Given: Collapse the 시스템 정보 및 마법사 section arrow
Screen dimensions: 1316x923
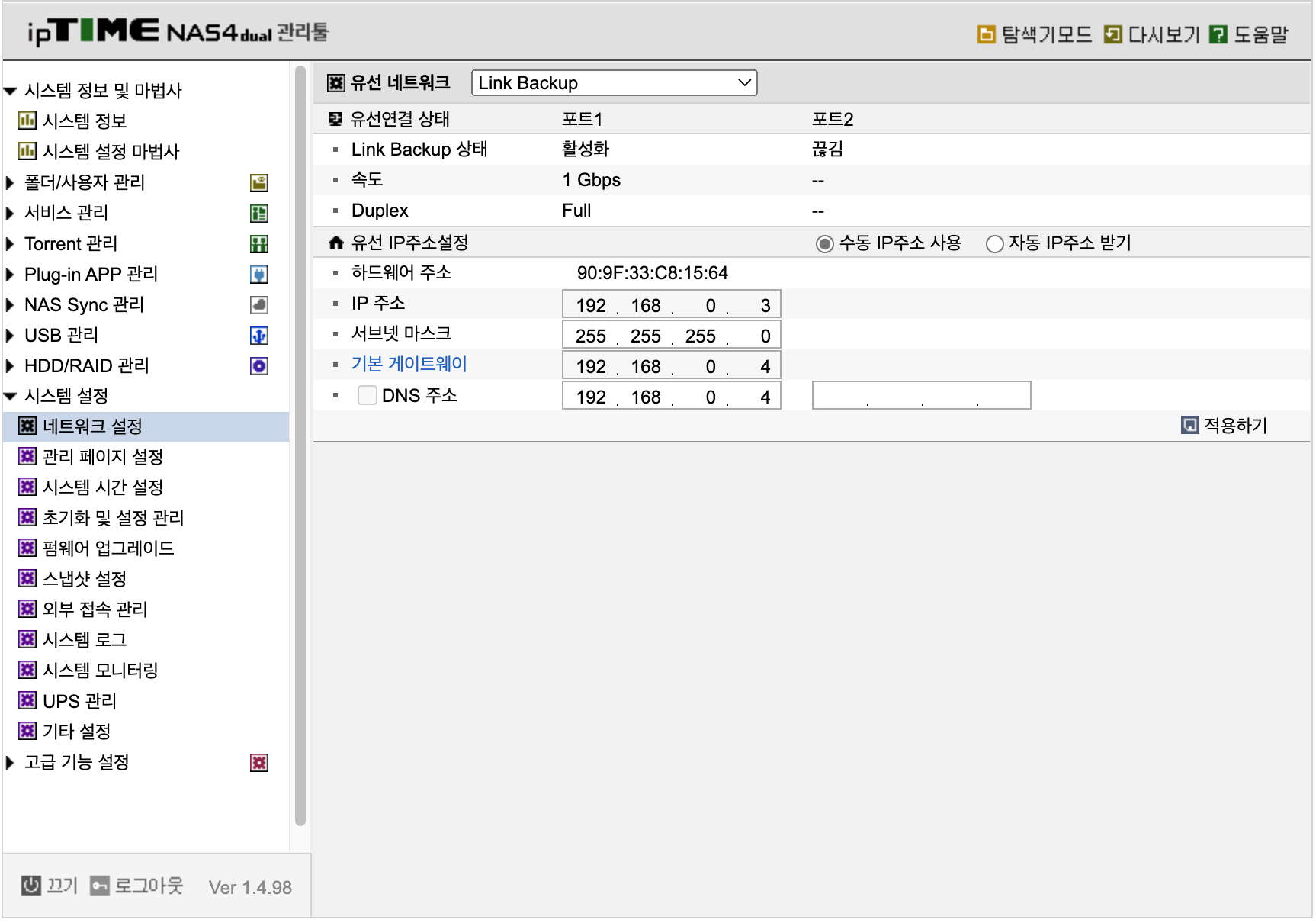Looking at the screenshot, I should [x=11, y=92].
